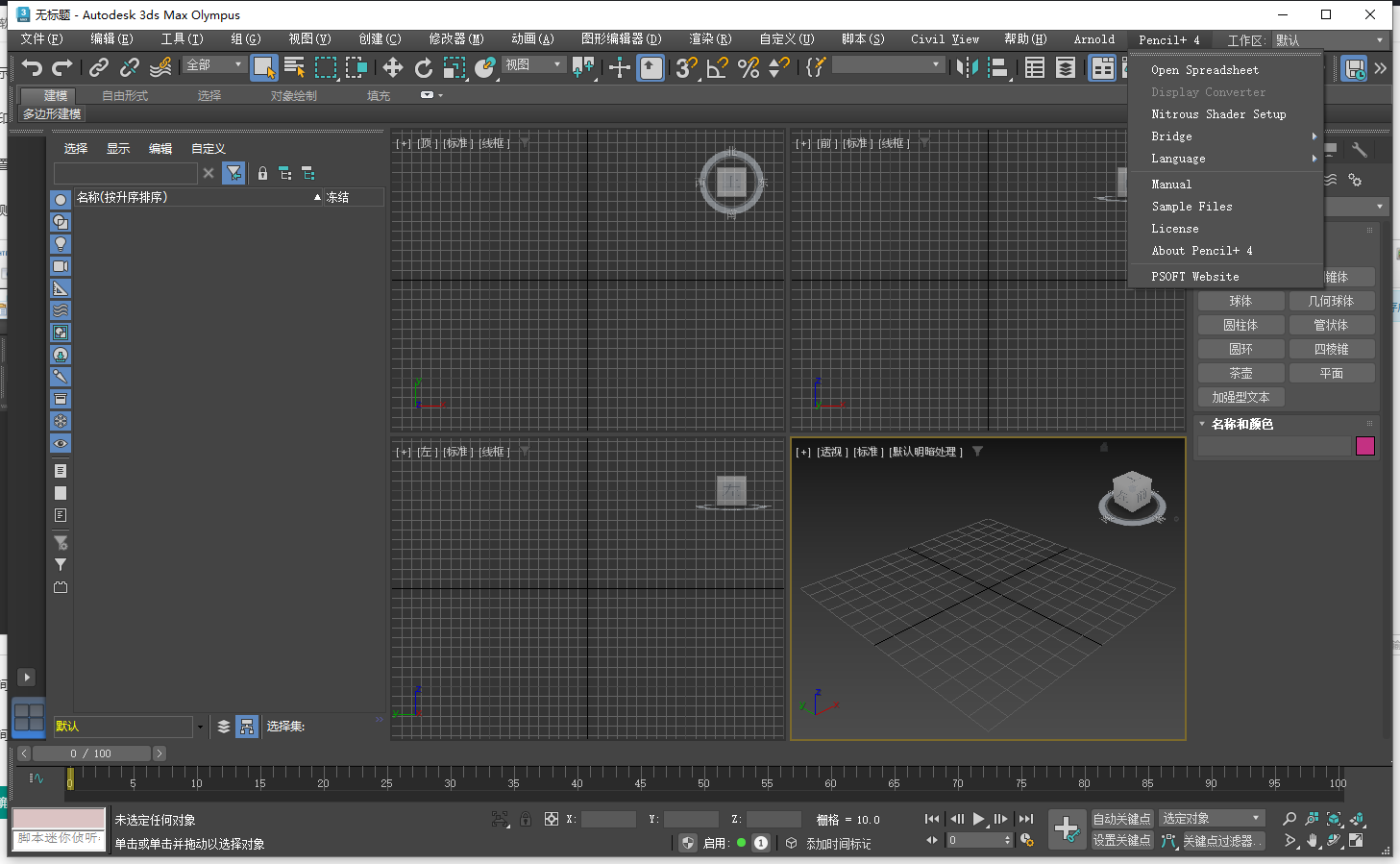Switch to the 自由形式 ribbon tab
This screenshot has height=864, width=1400.
point(125,96)
